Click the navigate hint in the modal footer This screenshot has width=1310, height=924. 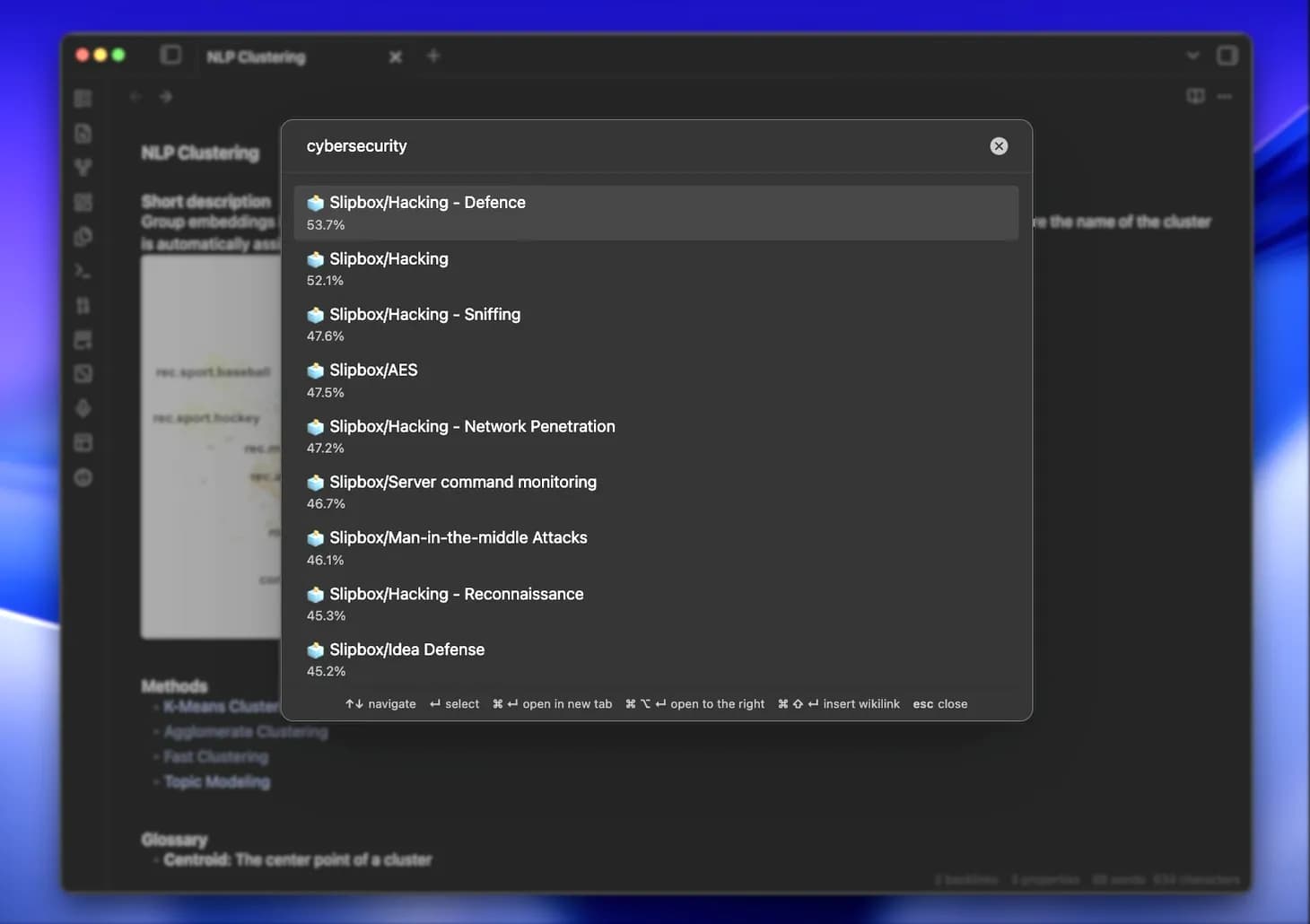380,704
